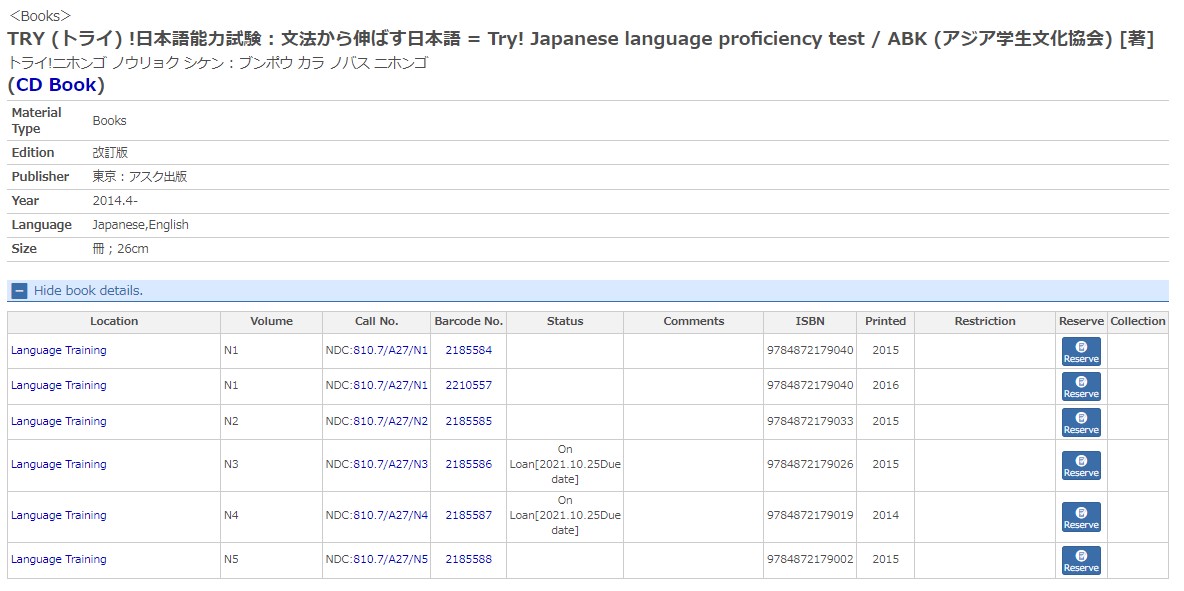Image resolution: width=1184 pixels, height=591 pixels.
Task: Reserve the N1 copy with barcode 2185584
Action: tap(1081, 352)
